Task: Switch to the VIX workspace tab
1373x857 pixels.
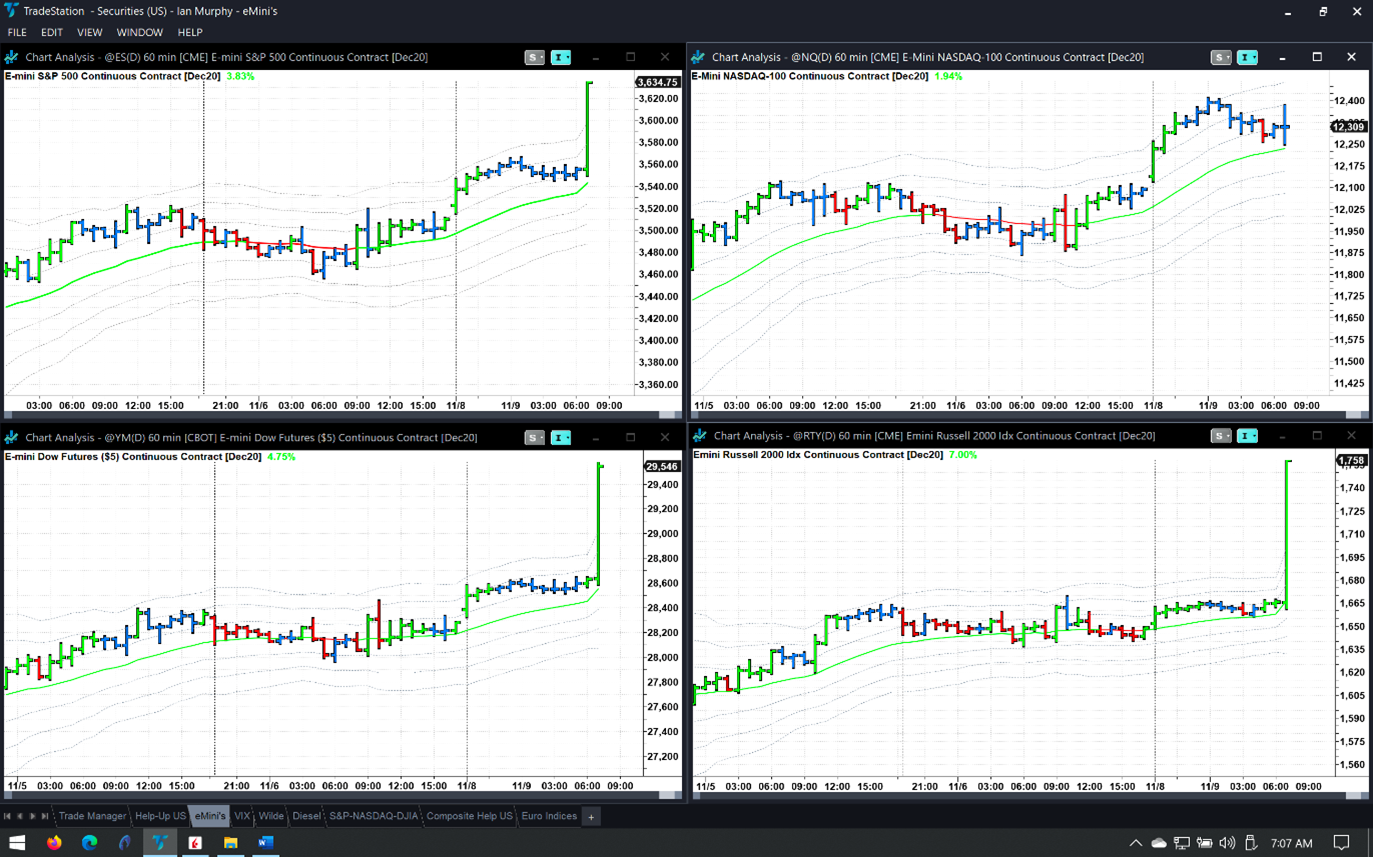Action: [x=242, y=817]
